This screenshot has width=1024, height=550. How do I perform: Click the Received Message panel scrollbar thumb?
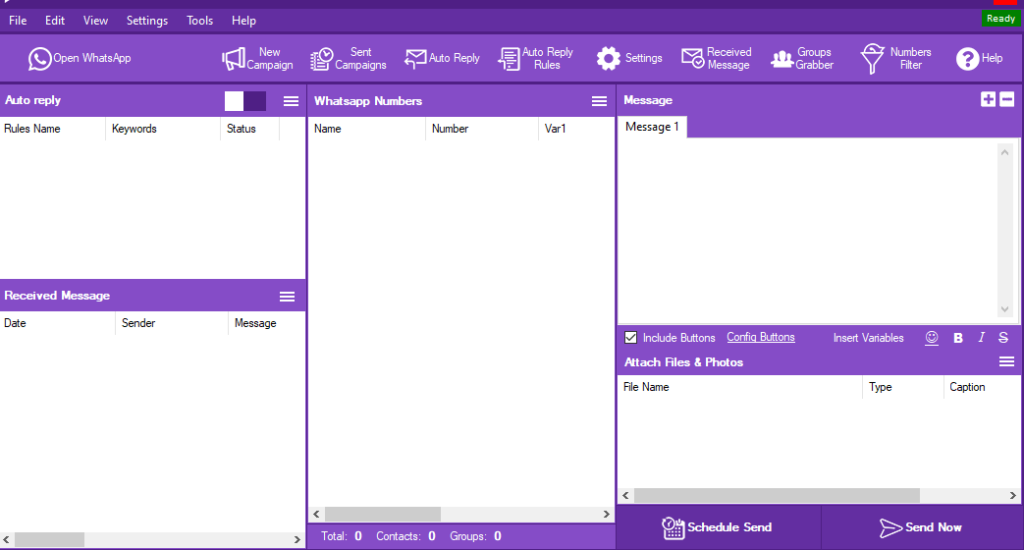50,540
